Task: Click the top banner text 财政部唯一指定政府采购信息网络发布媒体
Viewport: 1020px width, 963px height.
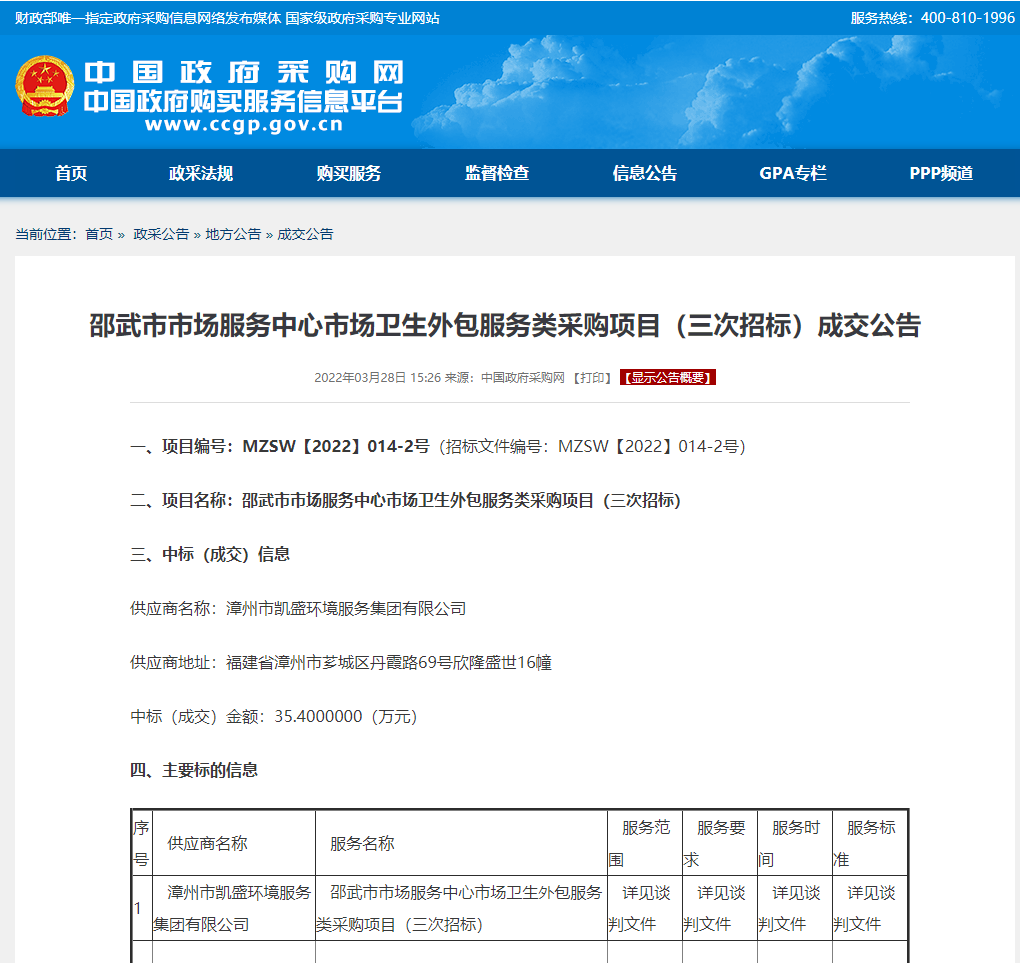Action: (148, 18)
